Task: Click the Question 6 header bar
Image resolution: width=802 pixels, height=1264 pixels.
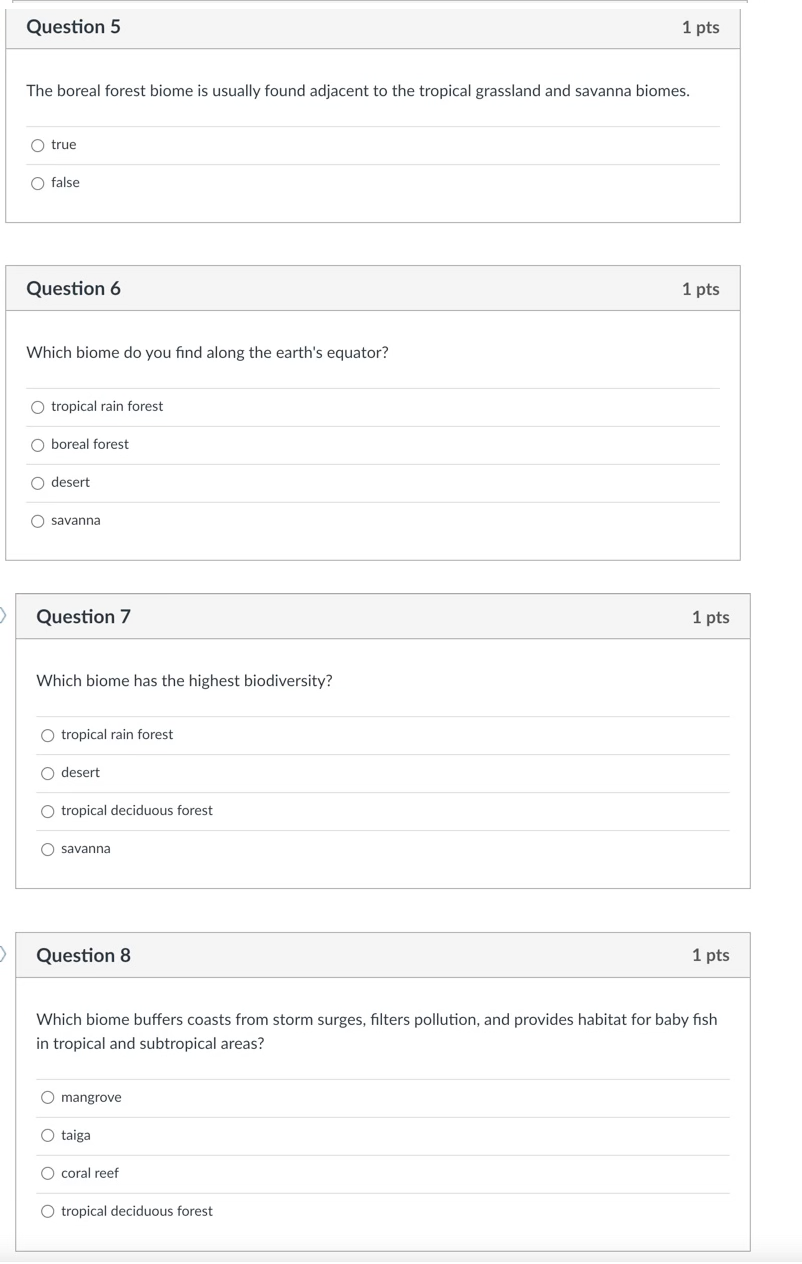Action: [x=373, y=288]
